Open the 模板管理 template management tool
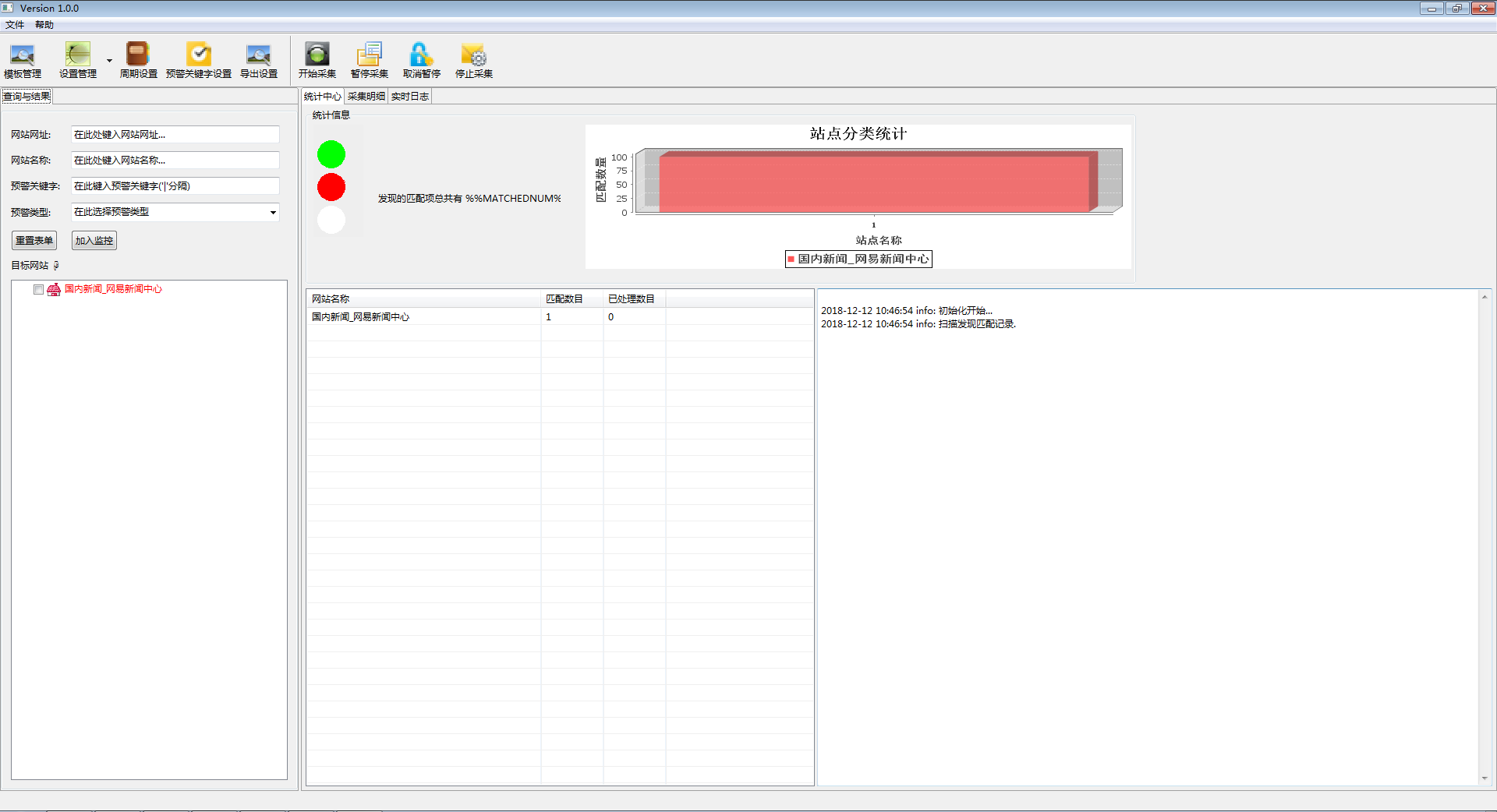This screenshot has width=1497, height=812. pos(23,61)
